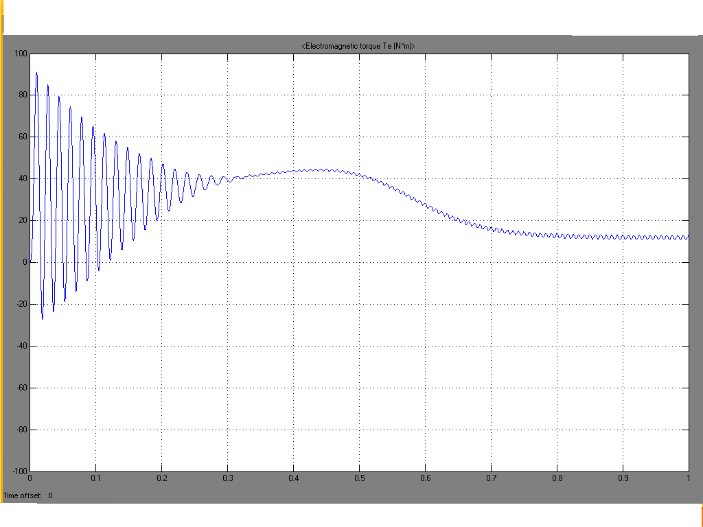This screenshot has height=527, width=703.
Task: Click the 0.7 tick label on x-axis
Action: point(490,479)
